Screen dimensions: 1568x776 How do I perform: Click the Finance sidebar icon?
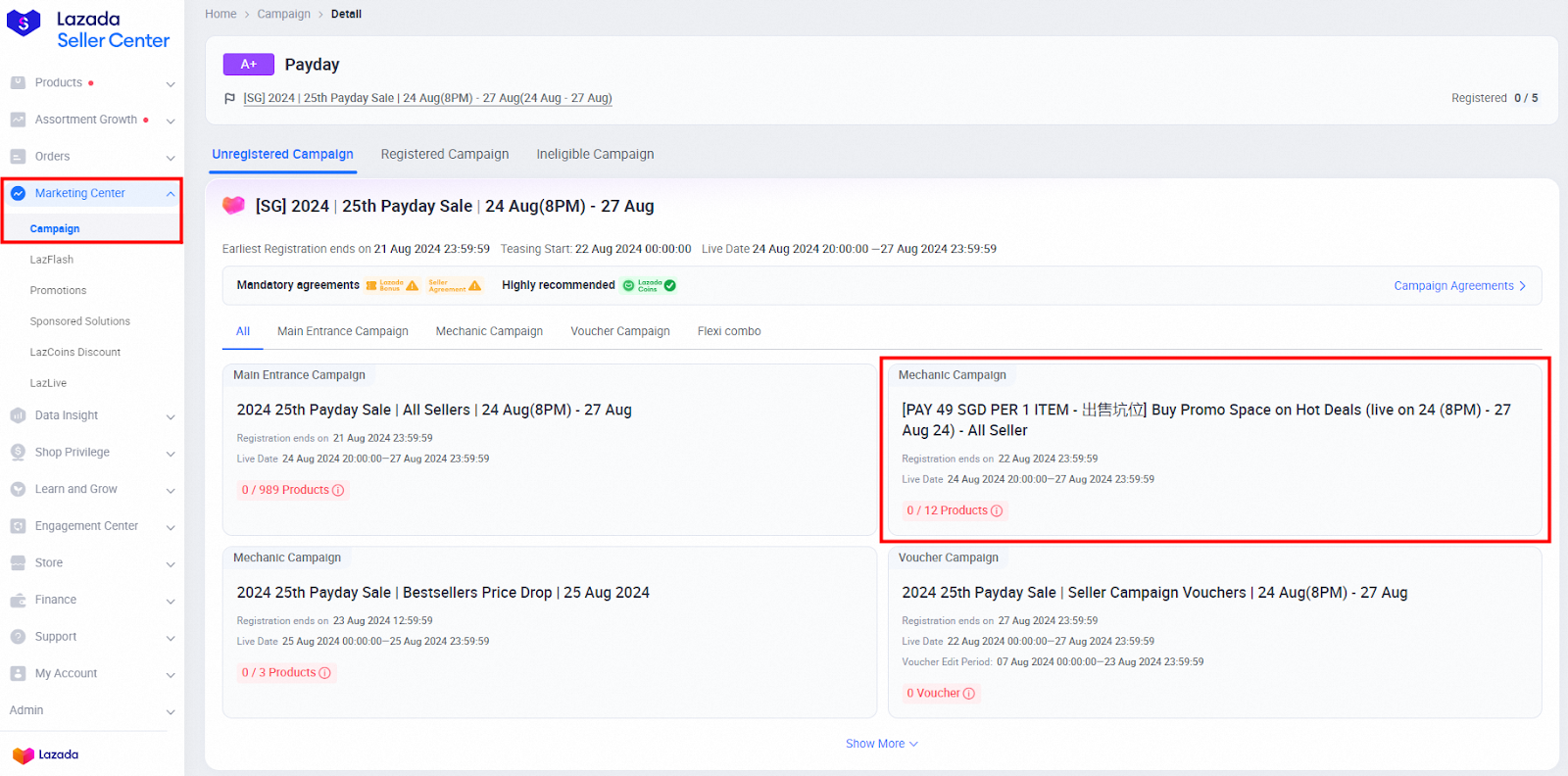[x=18, y=600]
